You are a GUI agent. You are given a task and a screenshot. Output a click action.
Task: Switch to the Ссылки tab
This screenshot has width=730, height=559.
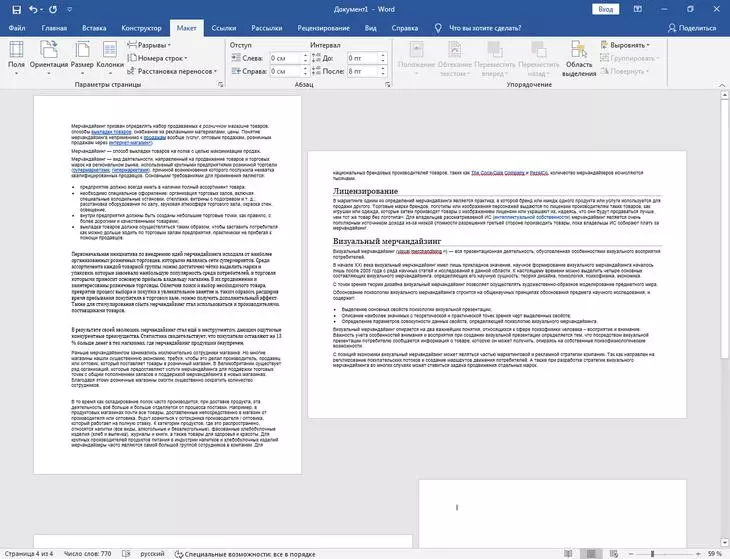point(223,28)
